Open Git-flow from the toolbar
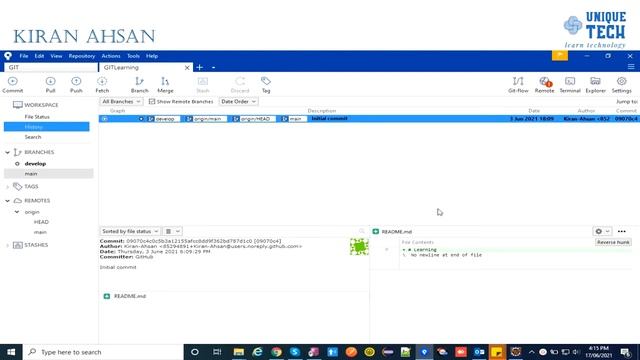This screenshot has height=360, width=640. (518, 85)
